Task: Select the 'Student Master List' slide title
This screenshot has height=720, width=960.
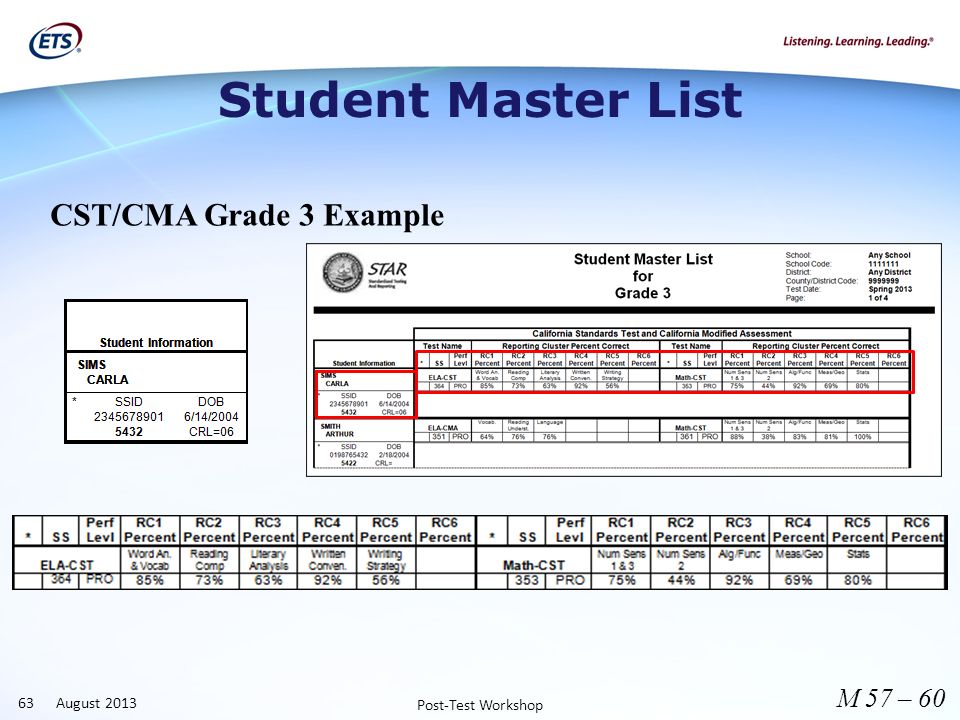Action: 480,100
